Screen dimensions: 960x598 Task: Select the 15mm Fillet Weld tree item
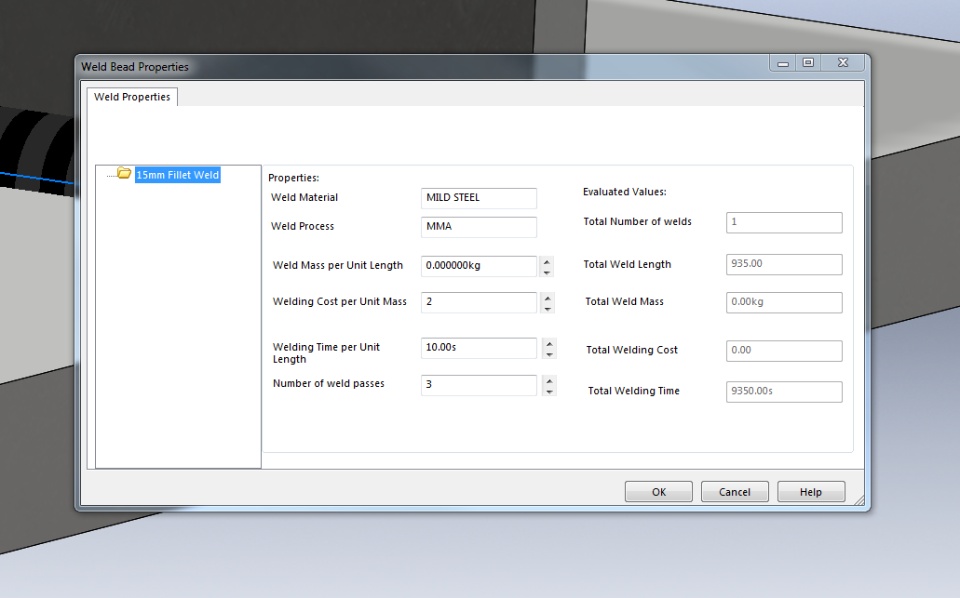(x=177, y=175)
